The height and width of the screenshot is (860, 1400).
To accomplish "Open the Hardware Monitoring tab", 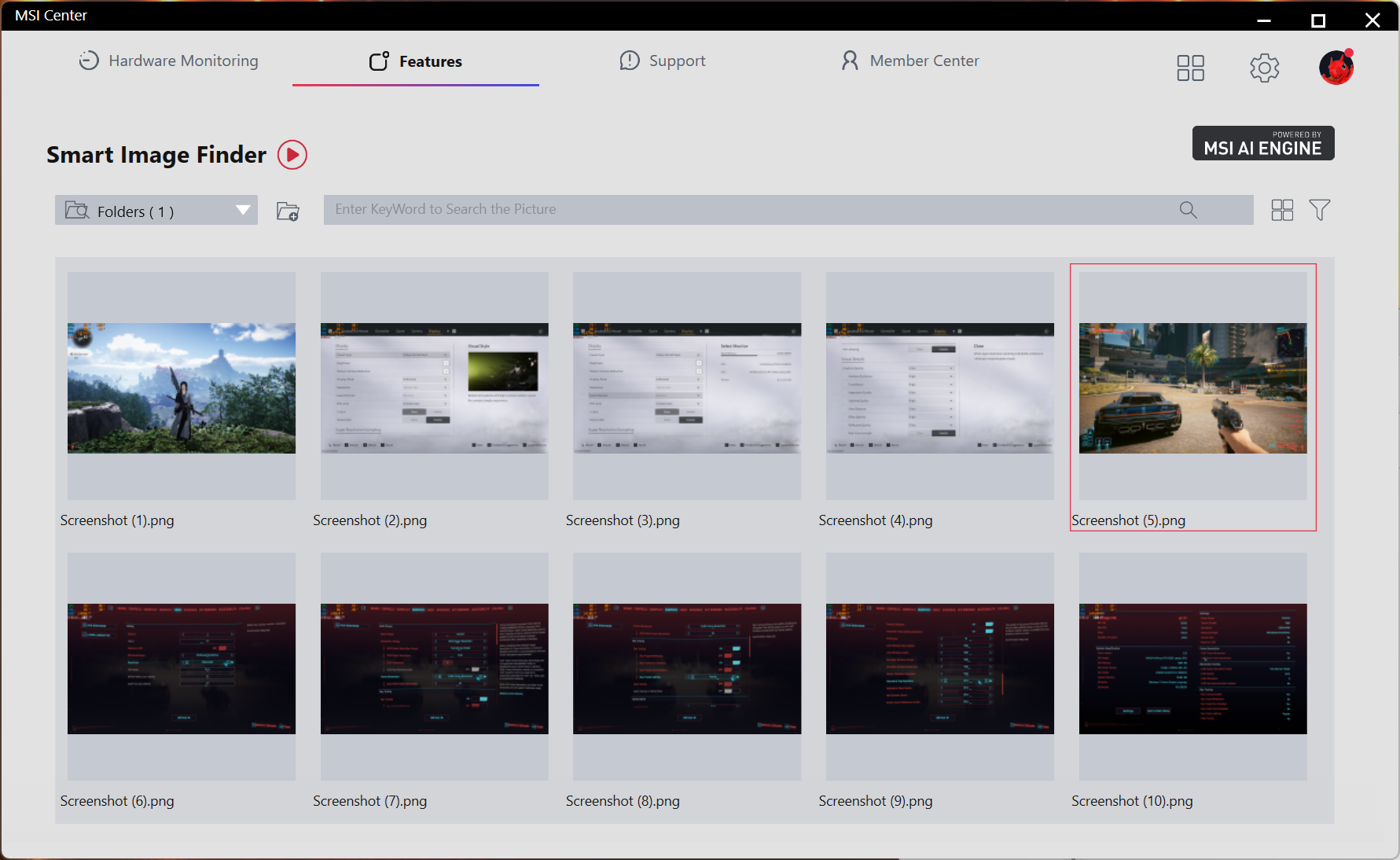I will coord(168,61).
